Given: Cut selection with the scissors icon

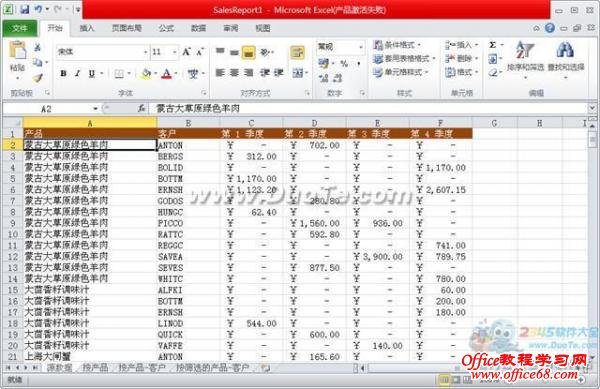Looking at the screenshot, I should [x=38, y=47].
